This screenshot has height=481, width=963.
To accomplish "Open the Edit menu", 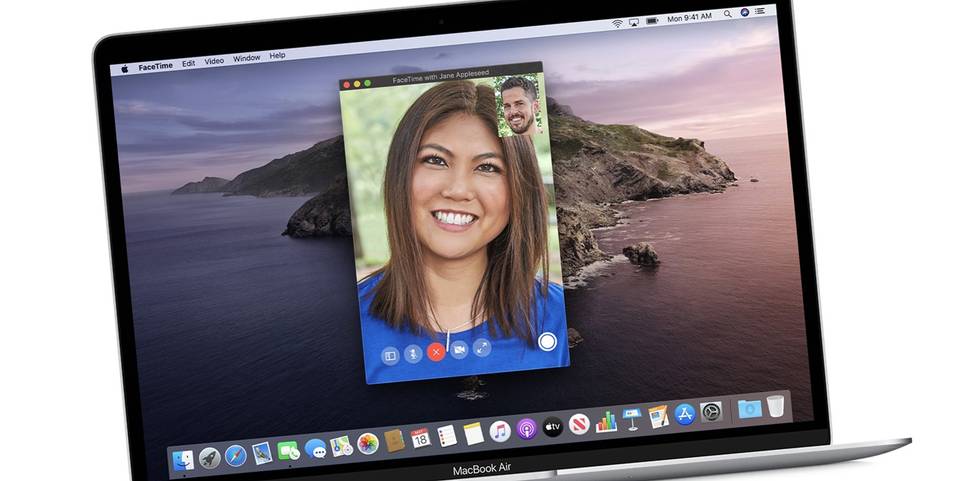I will coord(189,63).
